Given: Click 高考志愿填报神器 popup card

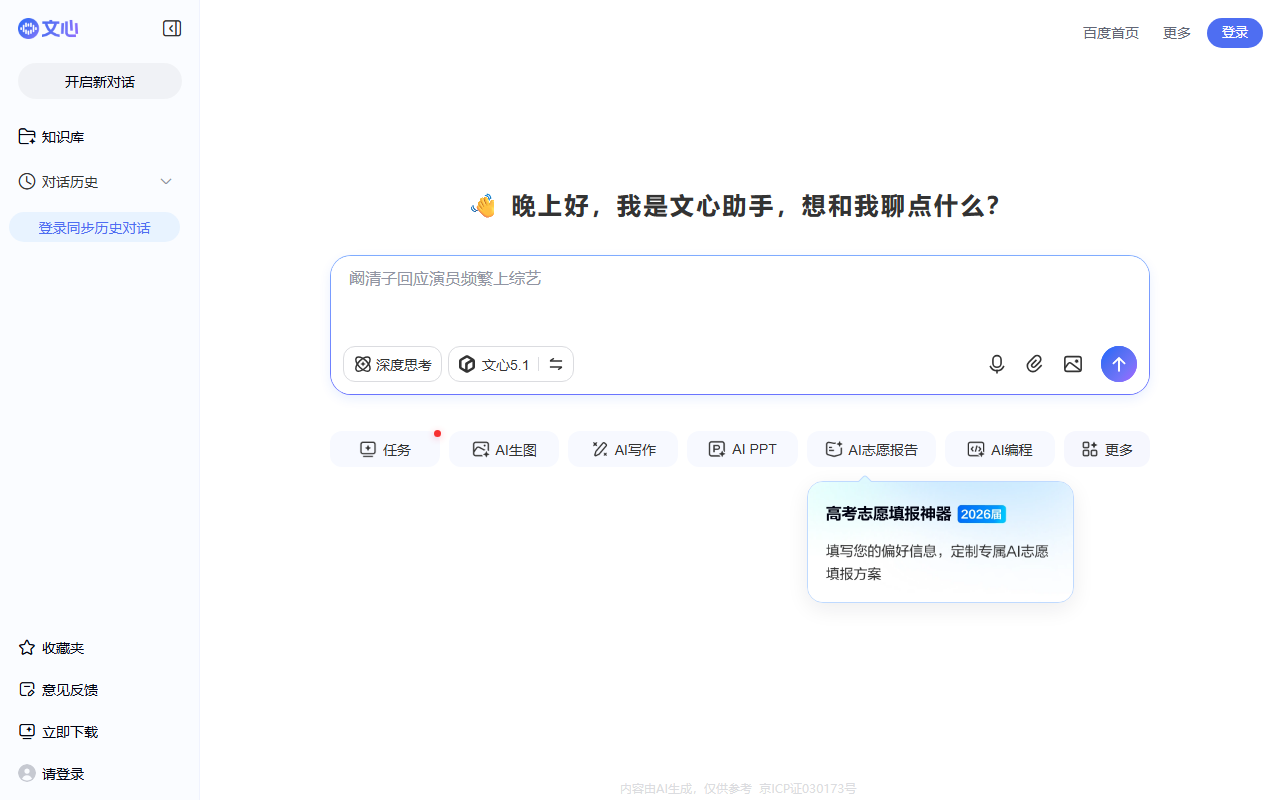Looking at the screenshot, I should pos(940,542).
